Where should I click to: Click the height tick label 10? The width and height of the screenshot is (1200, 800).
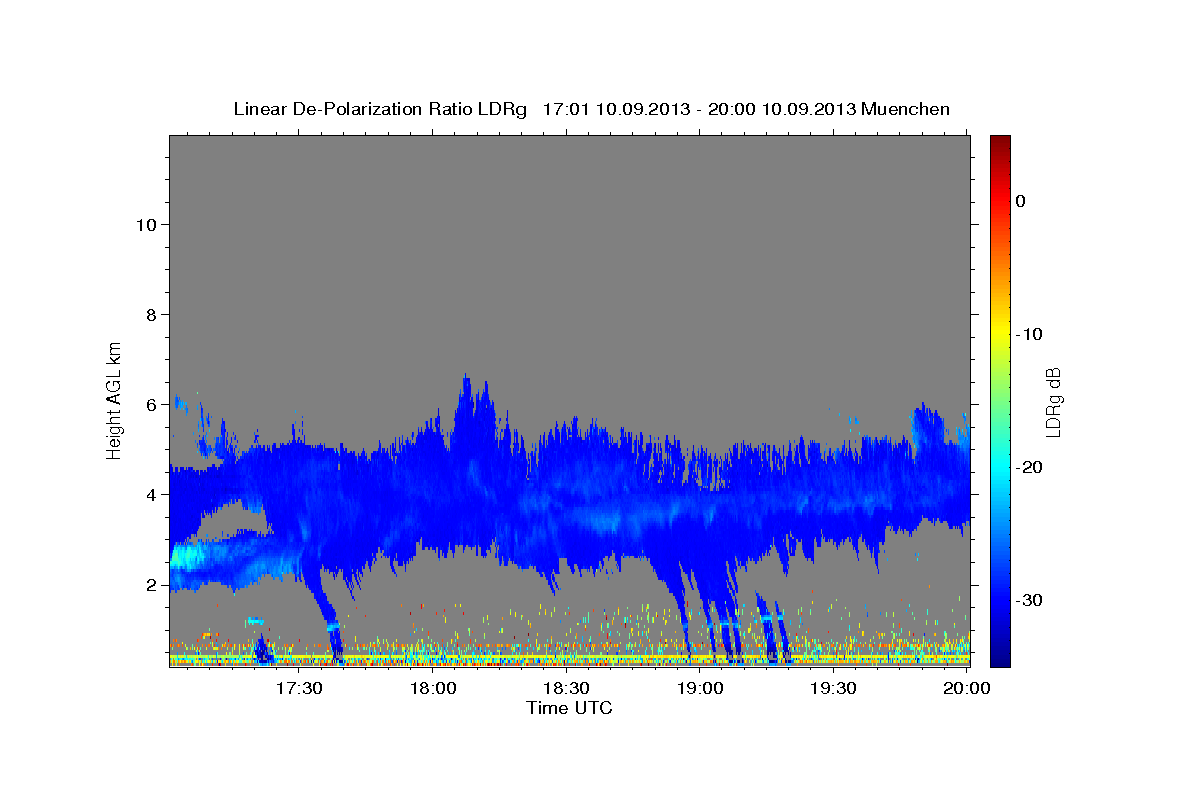pyautogui.click(x=146, y=225)
